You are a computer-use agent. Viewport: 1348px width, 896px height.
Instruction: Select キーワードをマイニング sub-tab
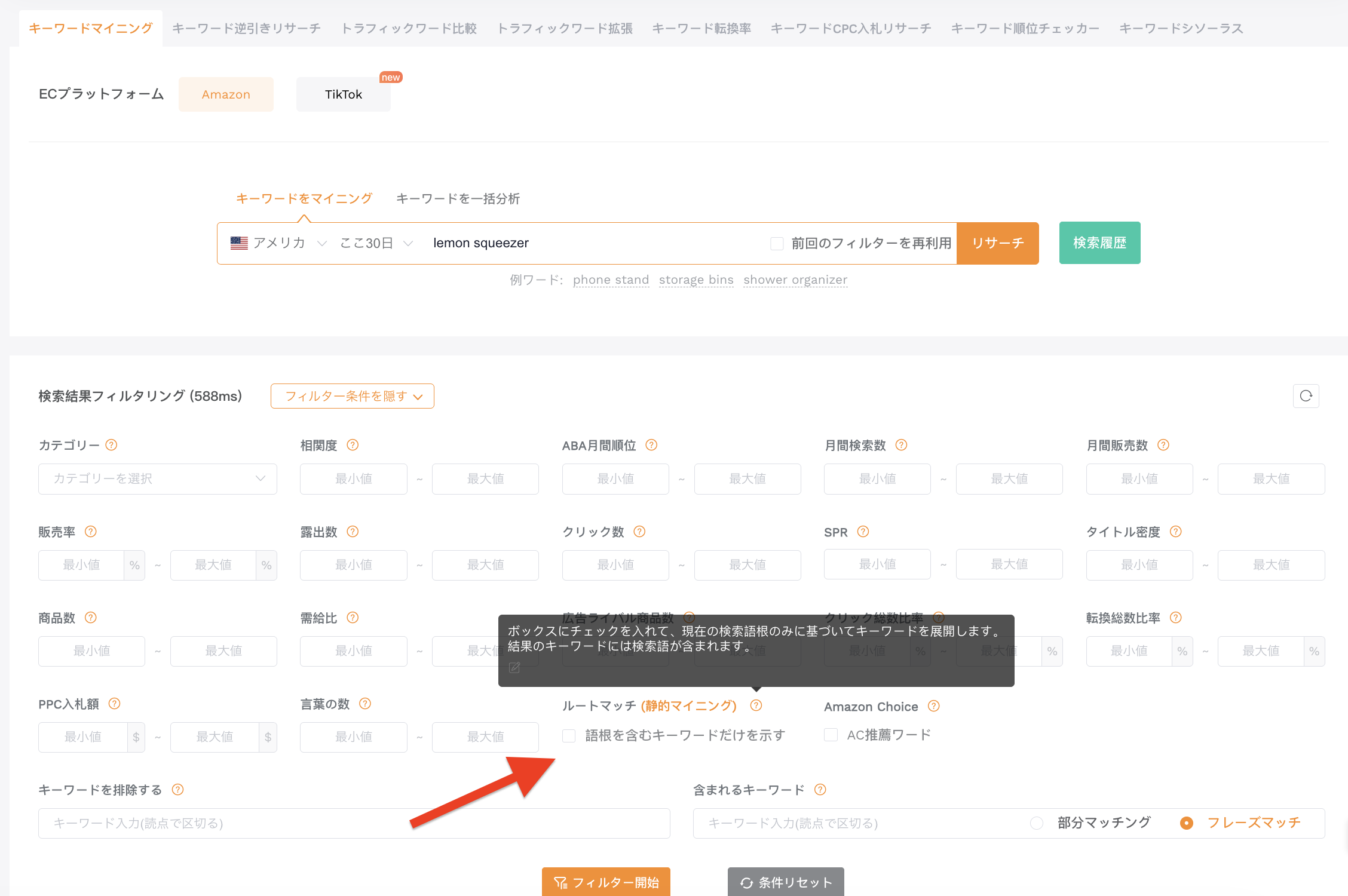click(304, 198)
